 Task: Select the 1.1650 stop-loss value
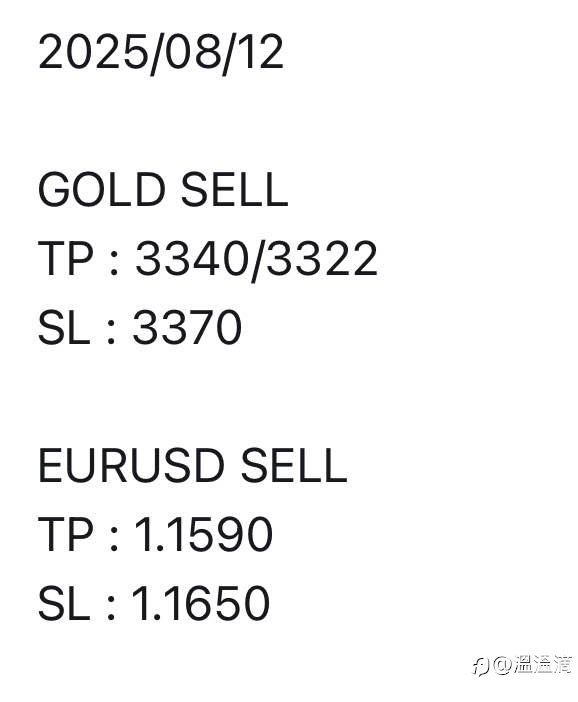(201, 603)
